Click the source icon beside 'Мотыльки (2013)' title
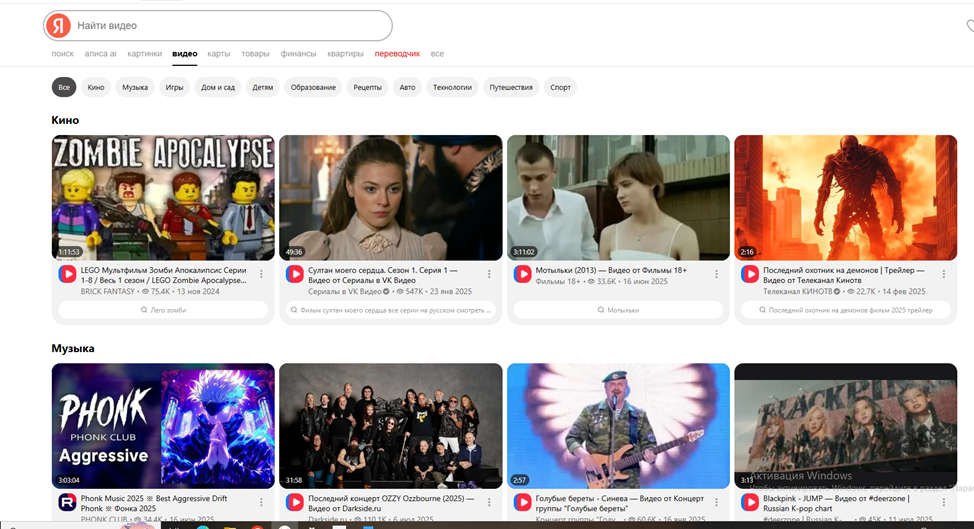 pos(522,274)
